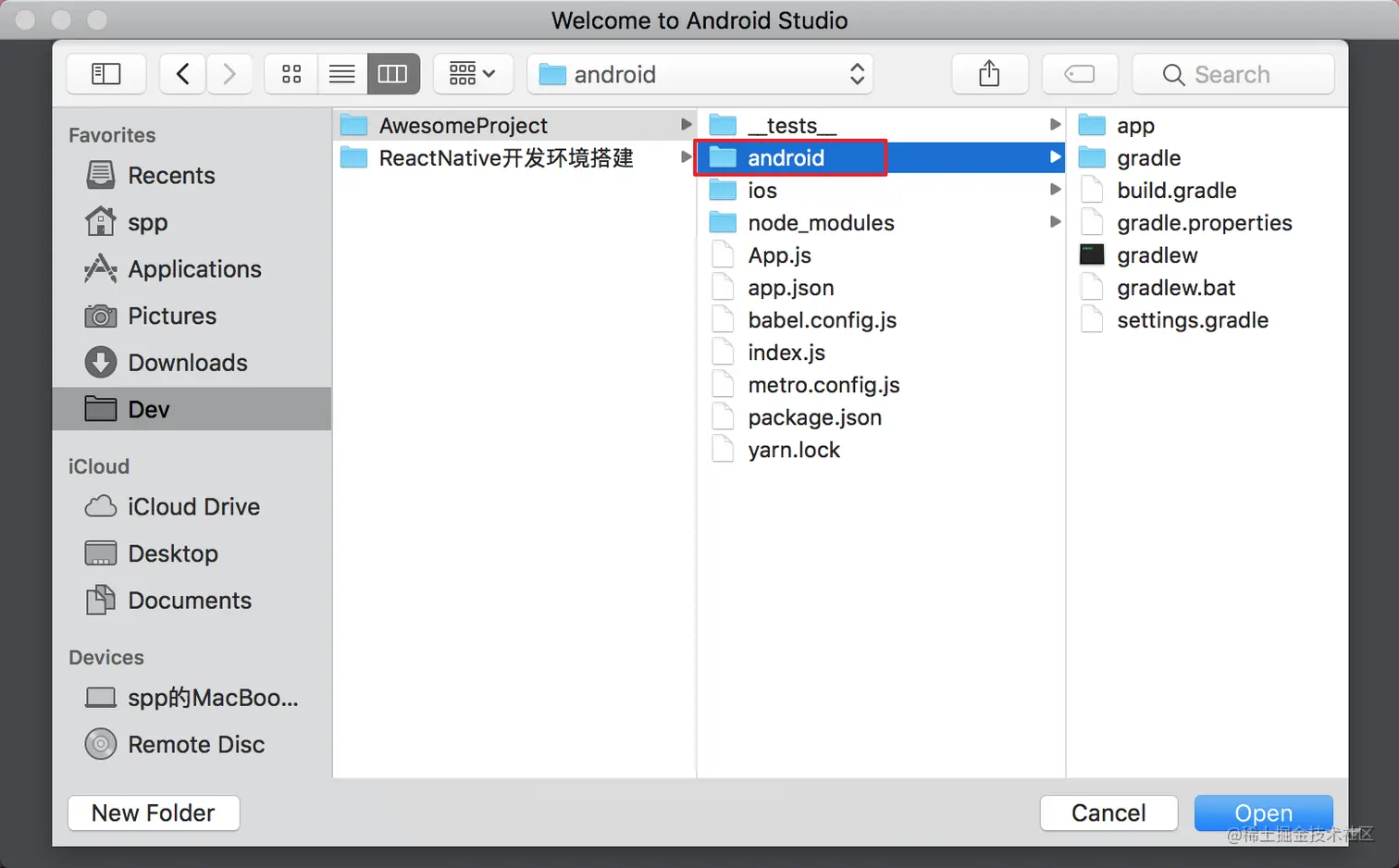The height and width of the screenshot is (868, 1399).
Task: Open Desktop in the sidebar
Action: coord(192,553)
